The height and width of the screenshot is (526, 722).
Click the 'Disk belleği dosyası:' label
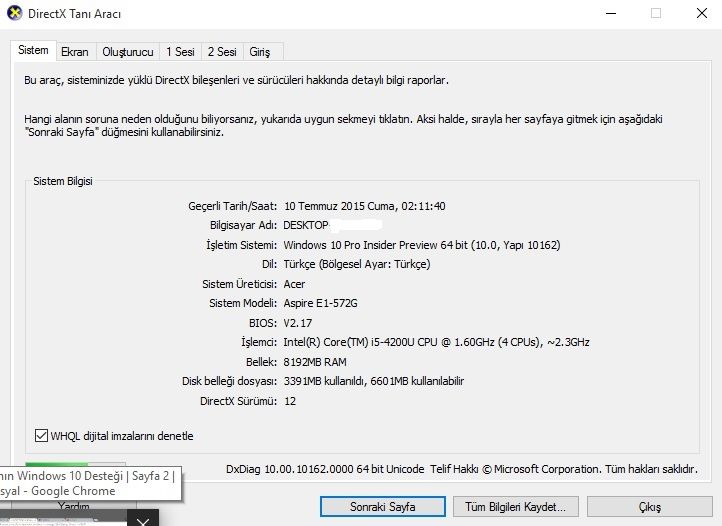tap(229, 381)
